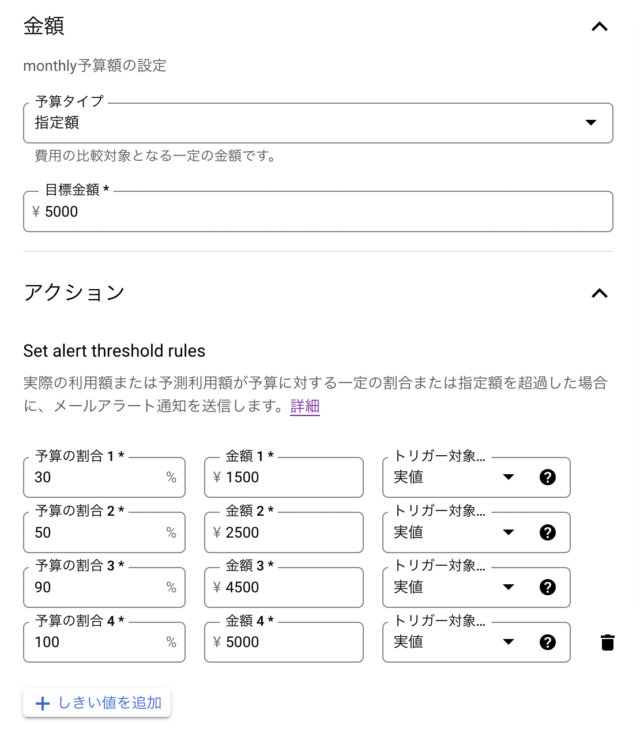Image resolution: width=640 pixels, height=756 pixels.
Task: Click しきい値を追加 button
Action: [x=97, y=703]
